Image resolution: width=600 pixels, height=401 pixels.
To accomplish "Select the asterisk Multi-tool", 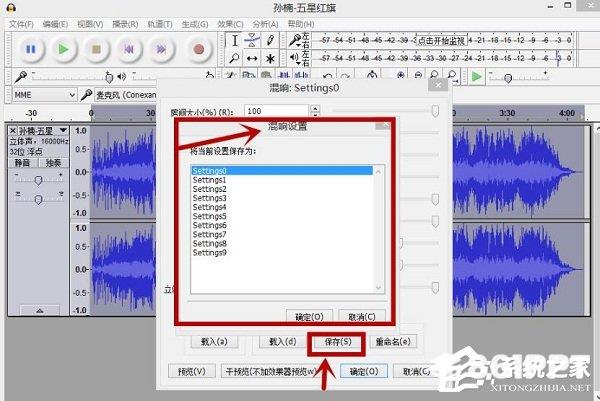I will pos(270,58).
